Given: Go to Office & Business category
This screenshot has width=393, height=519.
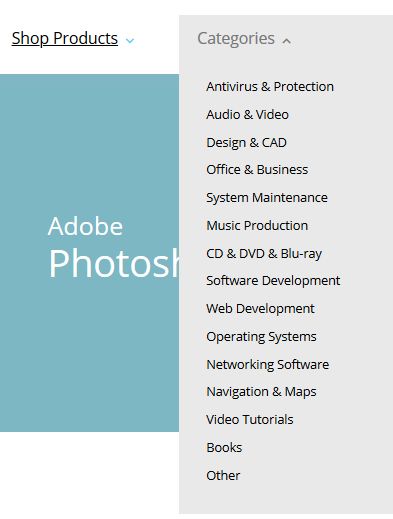Looking at the screenshot, I should pyautogui.click(x=257, y=170).
